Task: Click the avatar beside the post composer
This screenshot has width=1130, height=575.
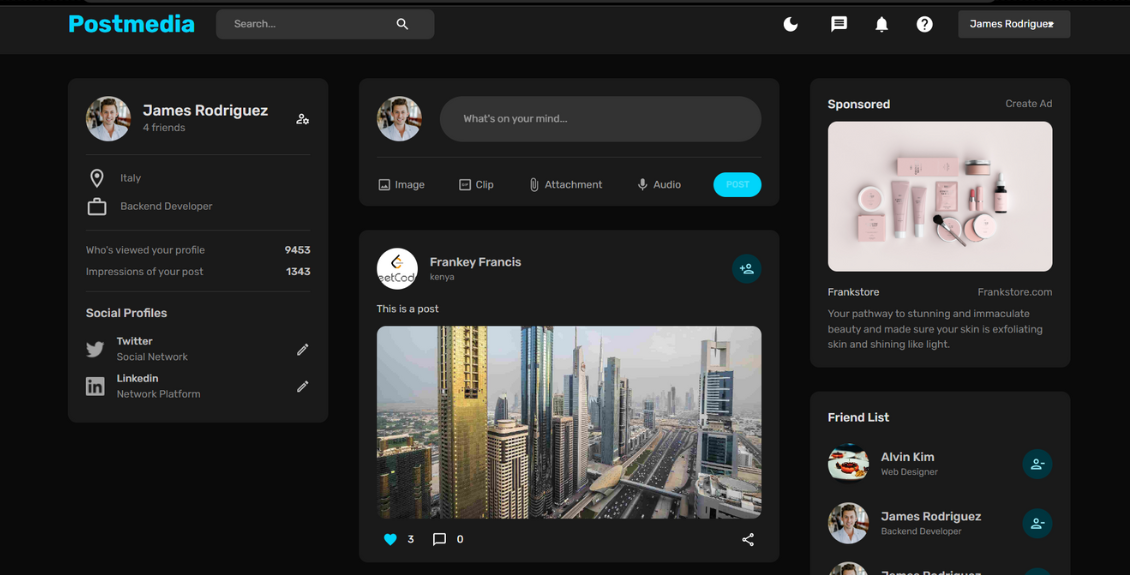Action: point(399,119)
